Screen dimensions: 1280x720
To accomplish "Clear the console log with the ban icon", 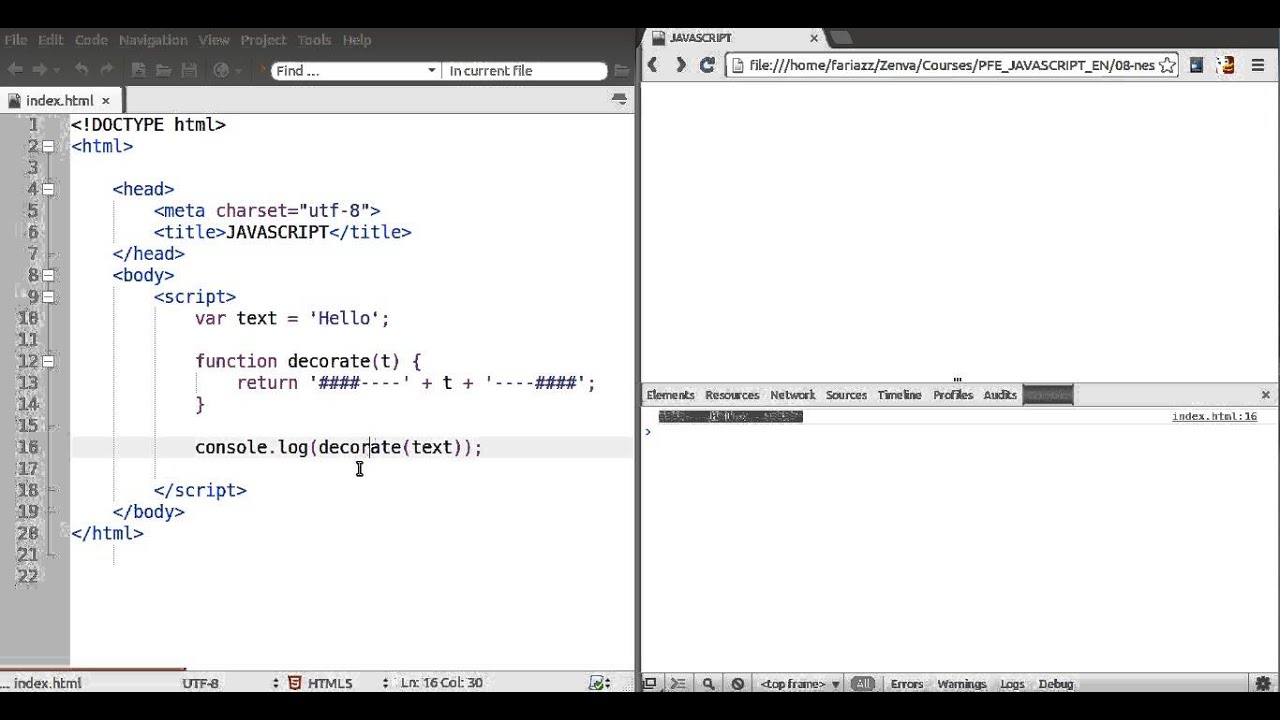I will coord(738,684).
